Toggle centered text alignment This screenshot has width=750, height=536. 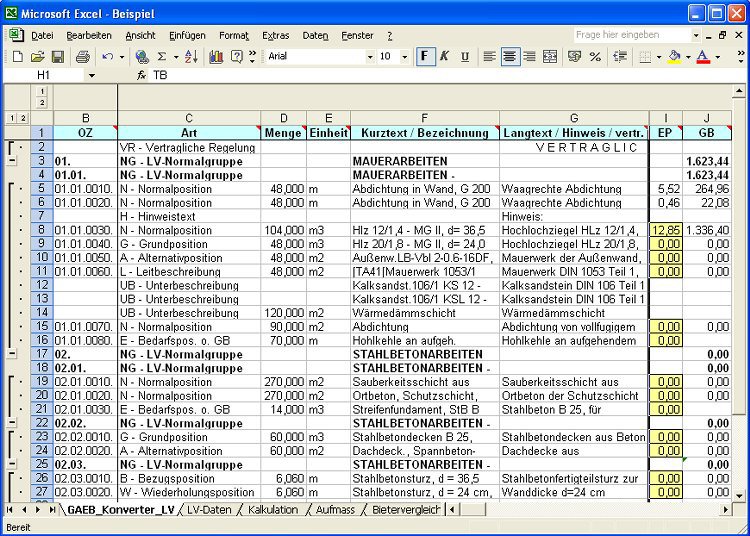tap(510, 56)
